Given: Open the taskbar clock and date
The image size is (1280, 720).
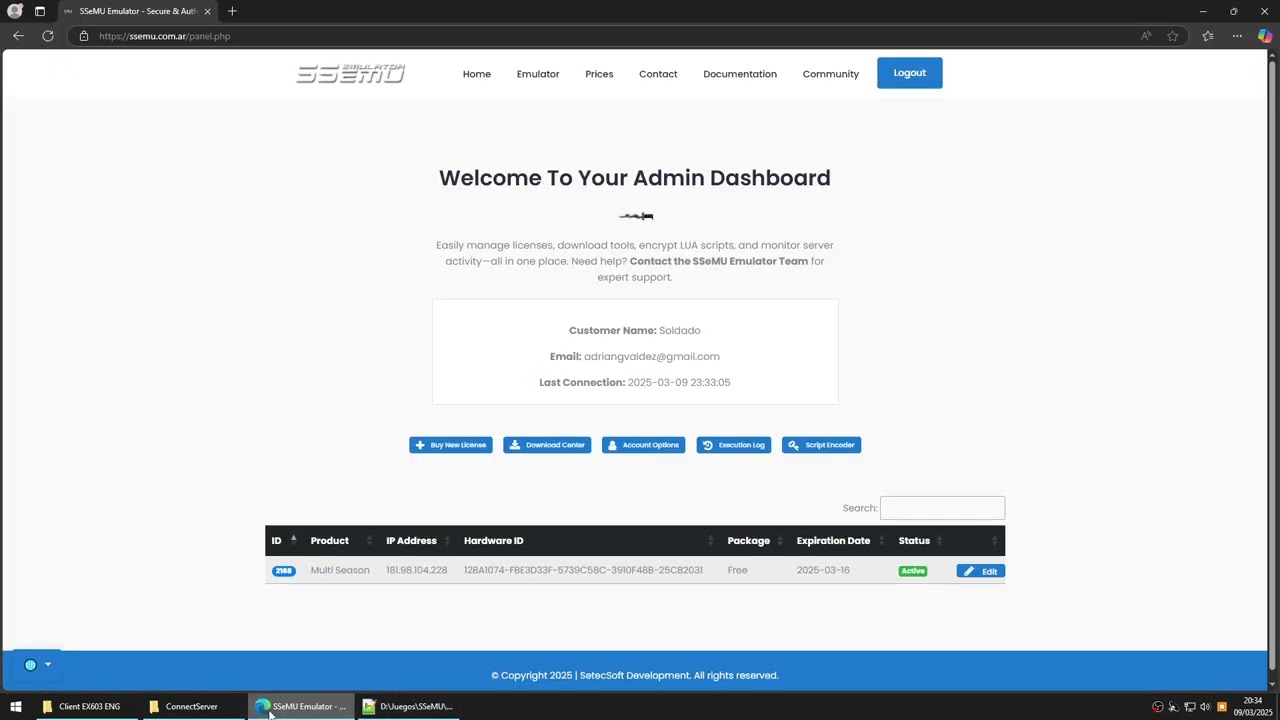Looking at the screenshot, I should pyautogui.click(x=1253, y=706).
